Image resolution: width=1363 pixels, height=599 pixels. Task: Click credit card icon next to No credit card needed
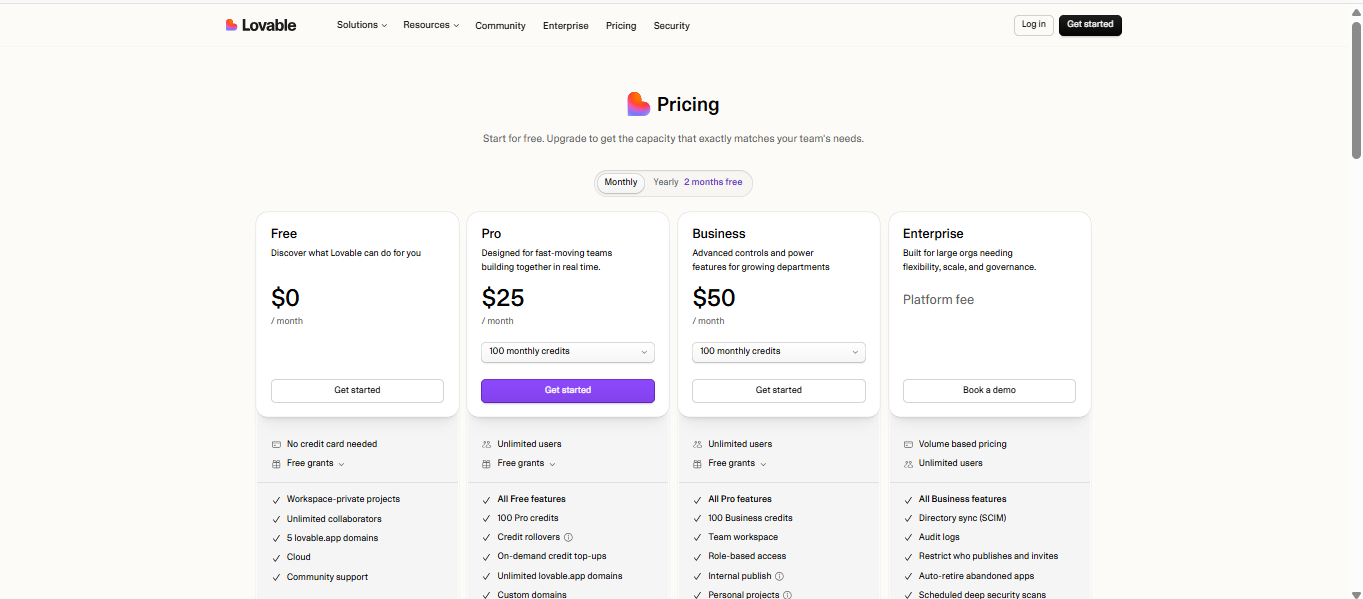click(276, 444)
